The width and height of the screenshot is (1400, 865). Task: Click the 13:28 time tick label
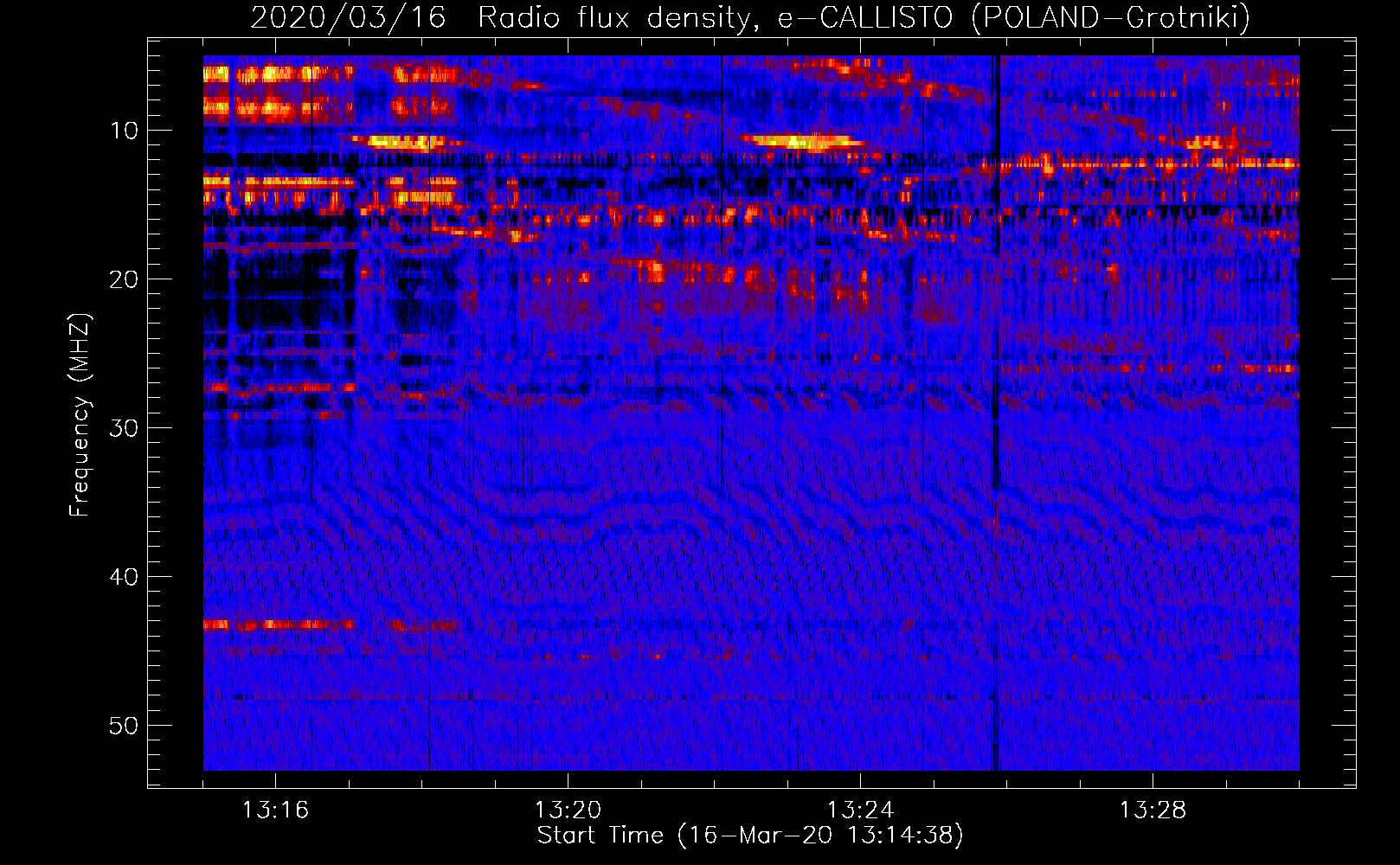click(1153, 811)
